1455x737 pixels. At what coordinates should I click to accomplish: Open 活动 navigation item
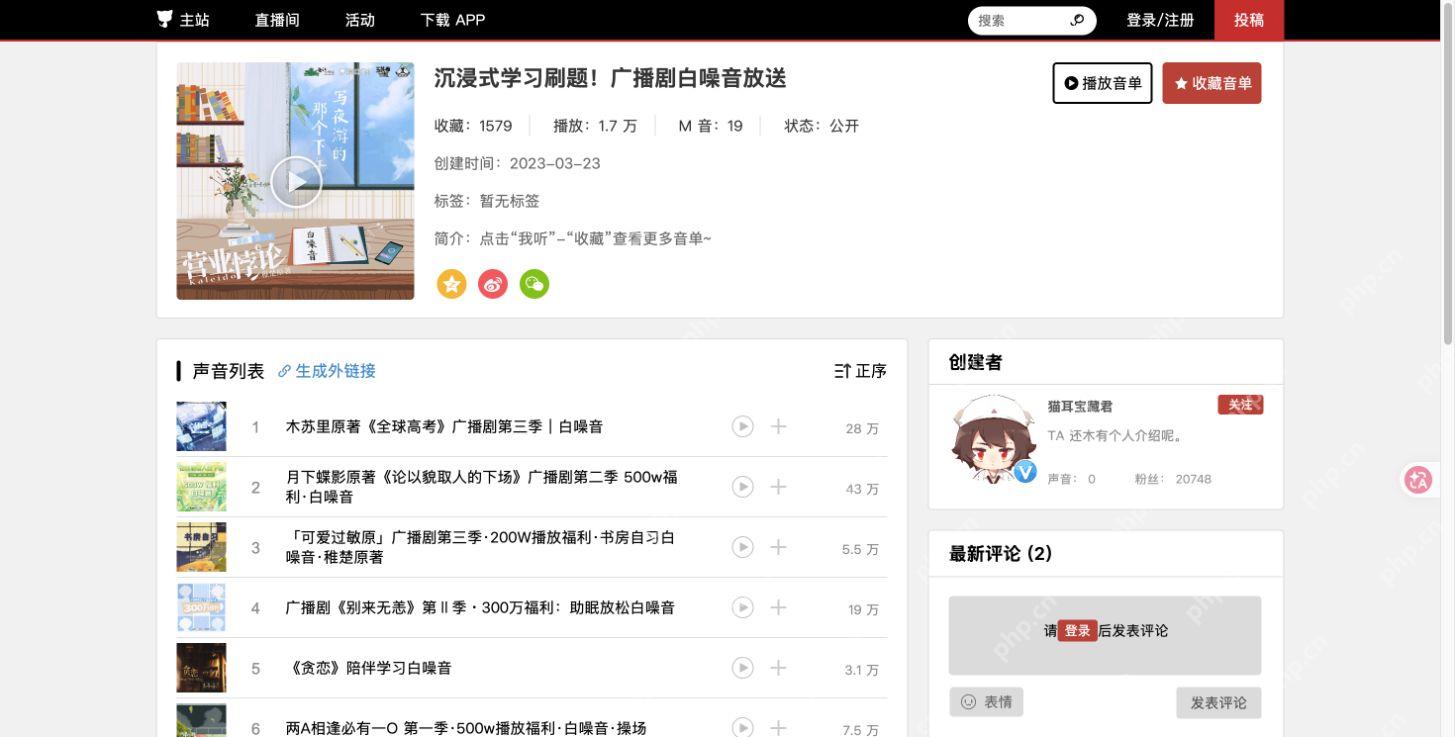pos(360,20)
